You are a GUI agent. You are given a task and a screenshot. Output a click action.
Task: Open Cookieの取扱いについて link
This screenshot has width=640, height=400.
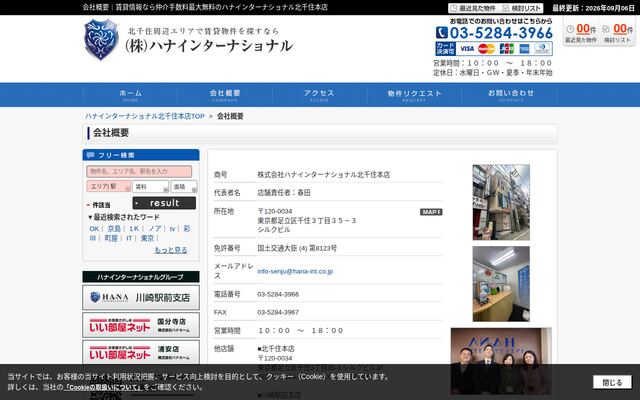pyautogui.click(x=103, y=387)
